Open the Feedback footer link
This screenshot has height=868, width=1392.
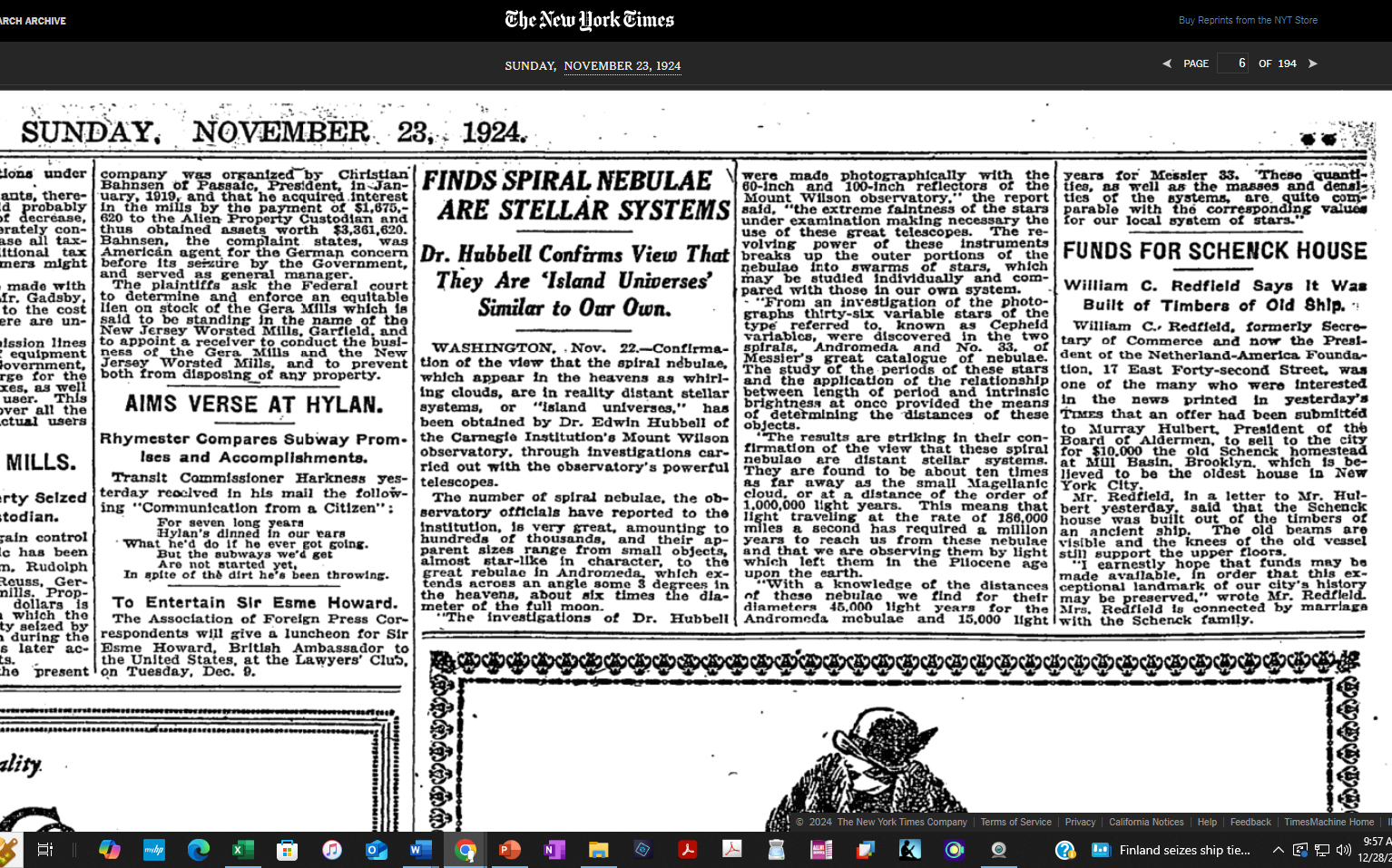pos(1250,822)
